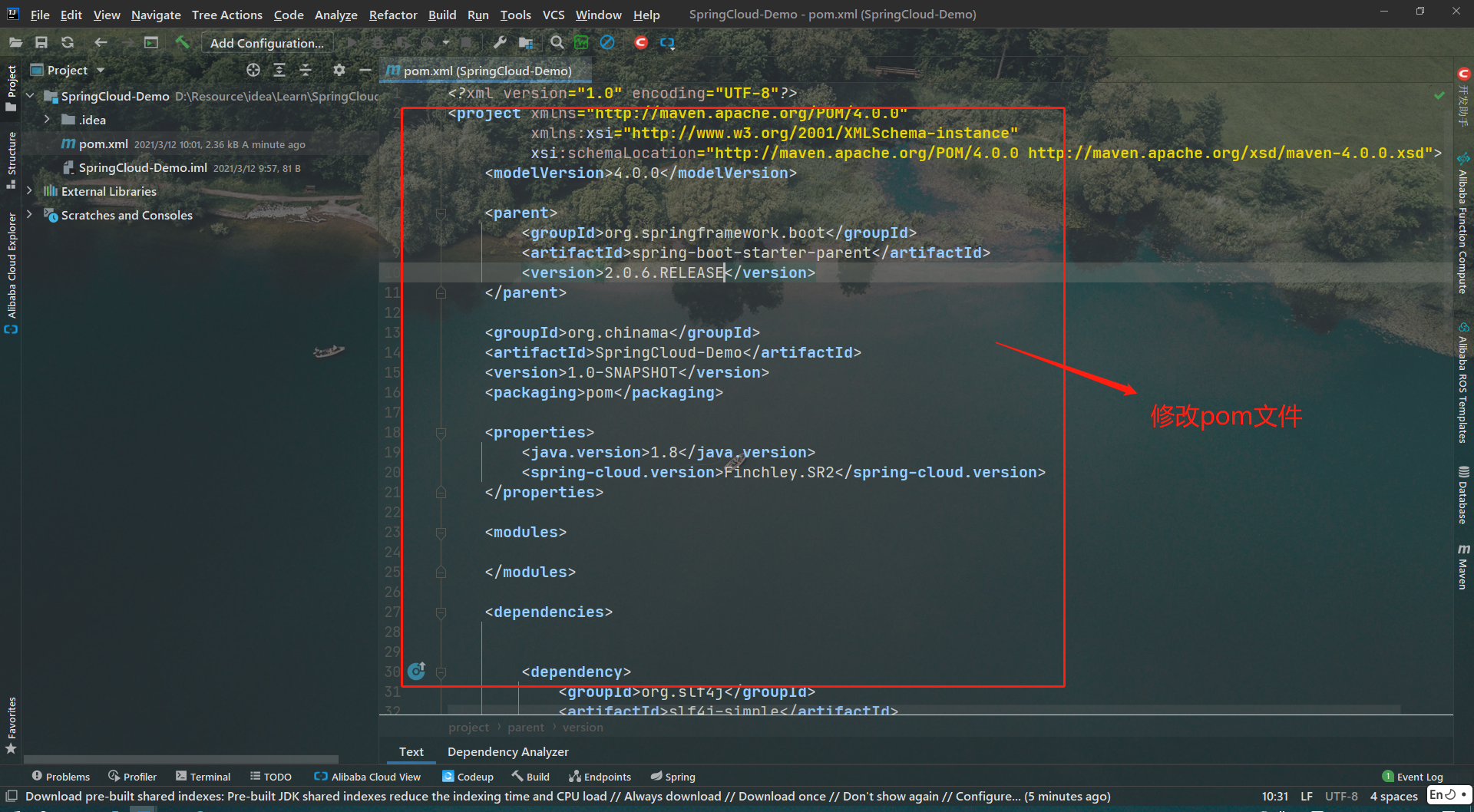
Task: Click the Open folder toolbar icon
Action: tap(15, 43)
